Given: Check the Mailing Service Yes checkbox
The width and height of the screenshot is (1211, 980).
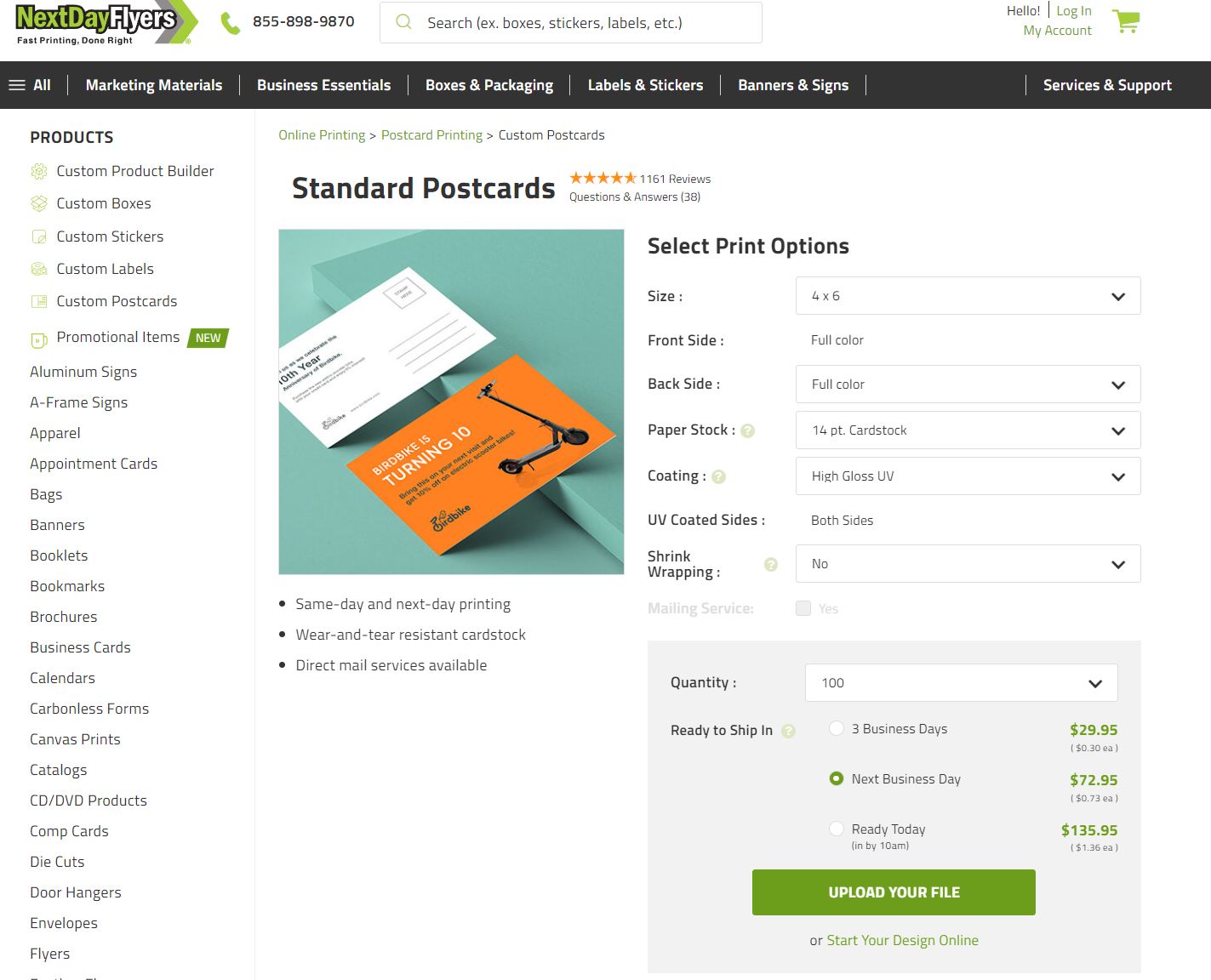Looking at the screenshot, I should click(803, 608).
